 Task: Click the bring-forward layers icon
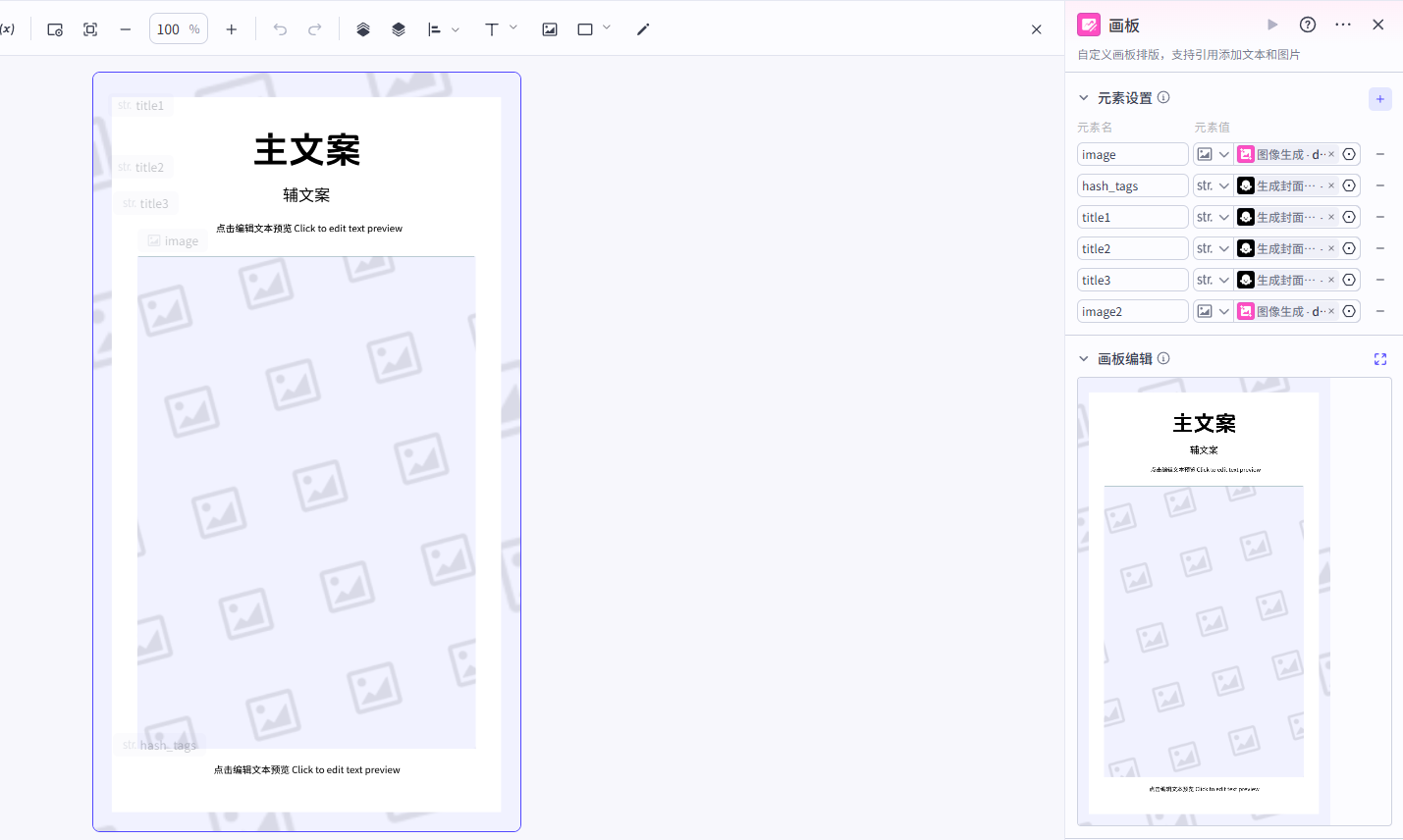pyautogui.click(x=362, y=28)
